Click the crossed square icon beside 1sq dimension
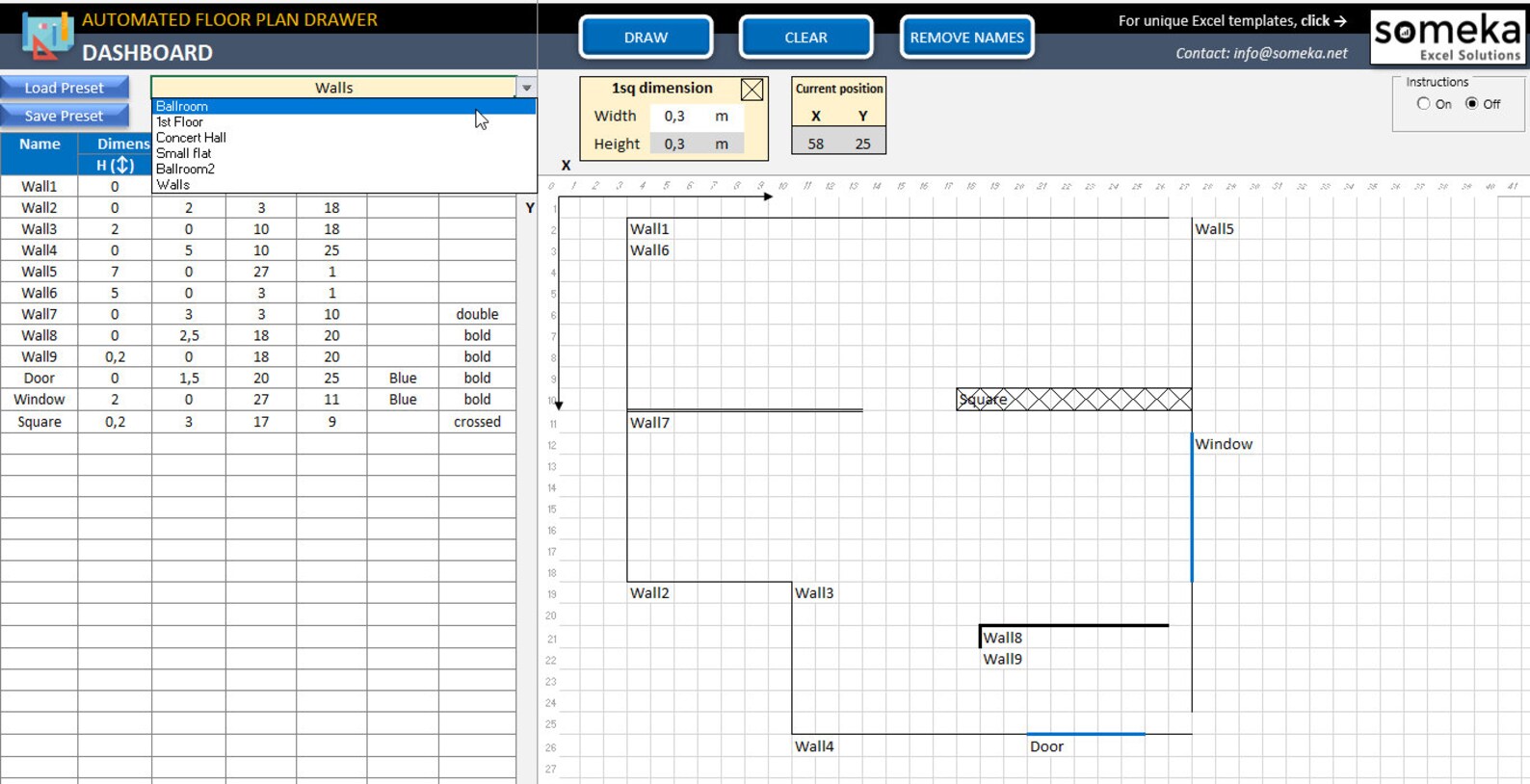This screenshot has height=784, width=1530. [752, 90]
